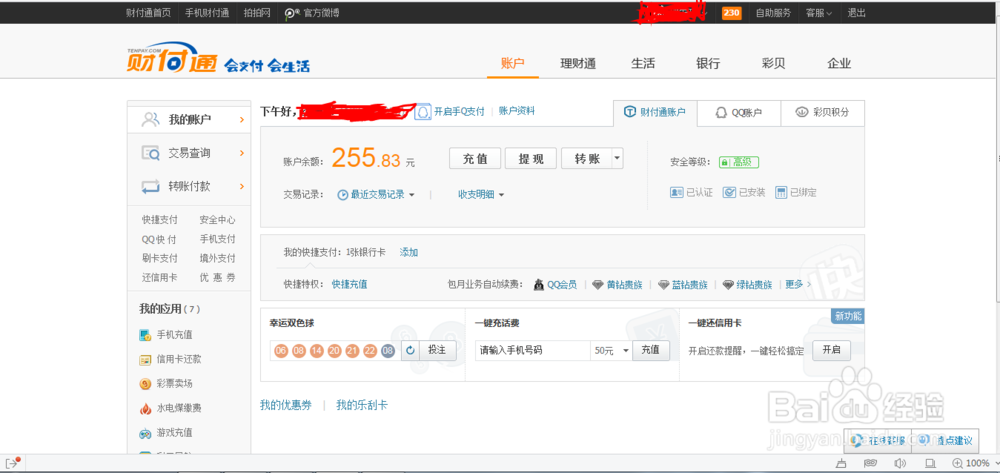Click the 信用卡还款 app icon

point(145,360)
